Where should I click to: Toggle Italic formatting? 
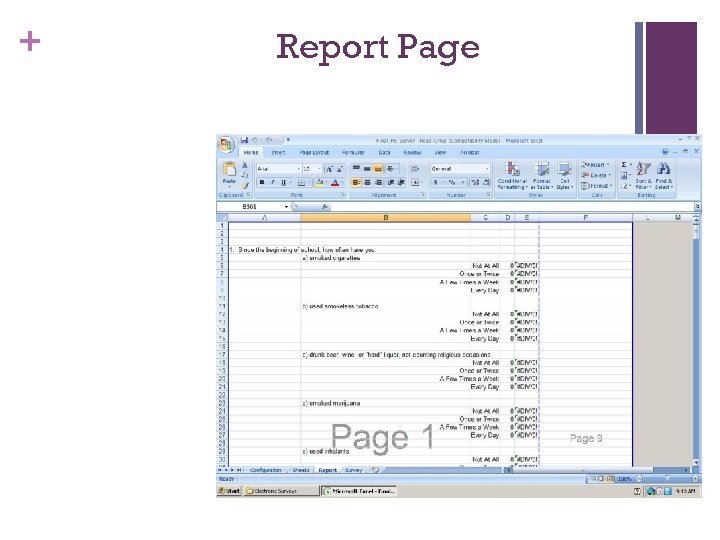click(x=272, y=183)
